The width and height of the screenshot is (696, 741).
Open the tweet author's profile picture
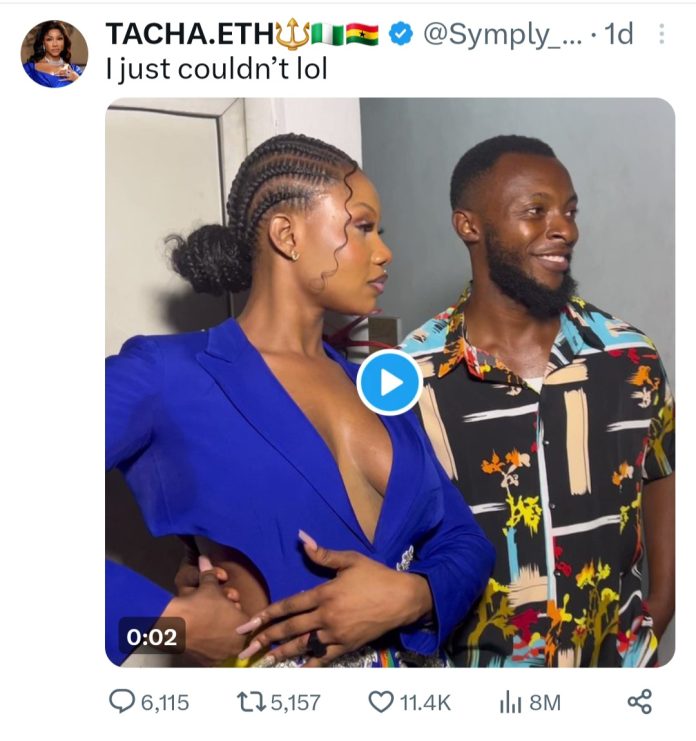(54, 53)
